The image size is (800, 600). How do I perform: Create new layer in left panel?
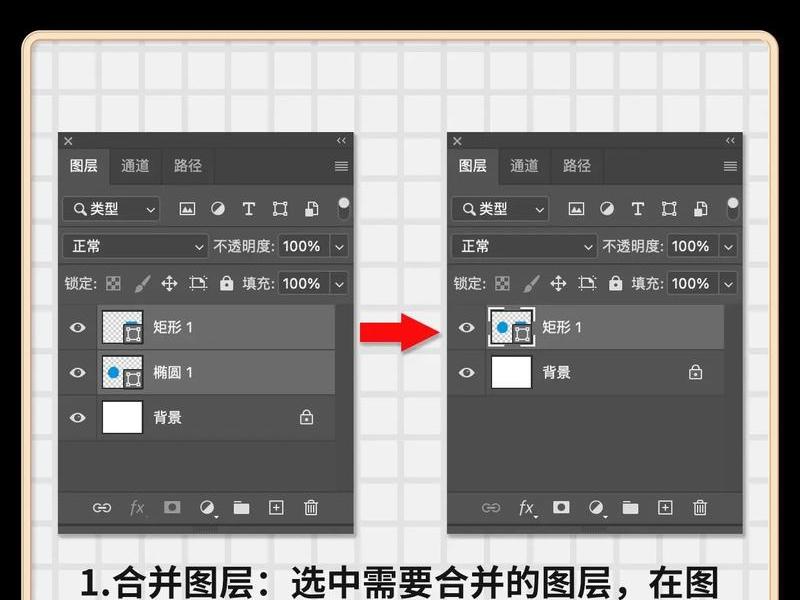pos(276,508)
